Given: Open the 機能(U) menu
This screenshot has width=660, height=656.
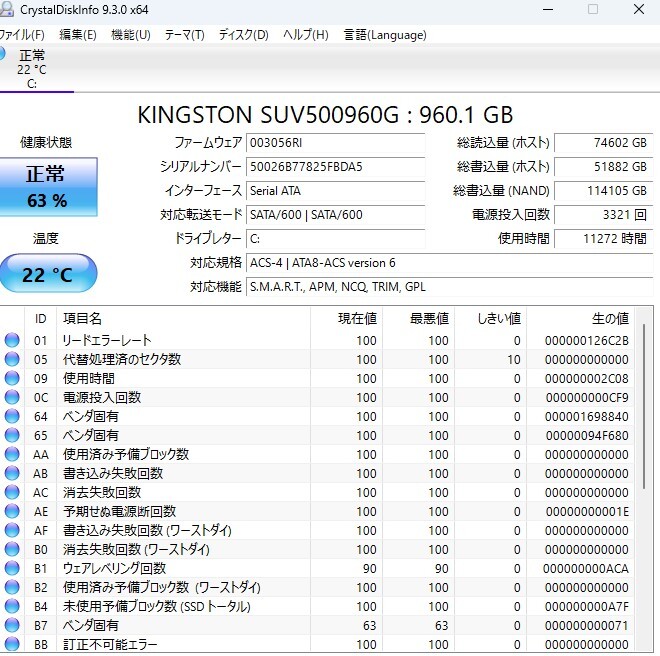Looking at the screenshot, I should (131, 35).
